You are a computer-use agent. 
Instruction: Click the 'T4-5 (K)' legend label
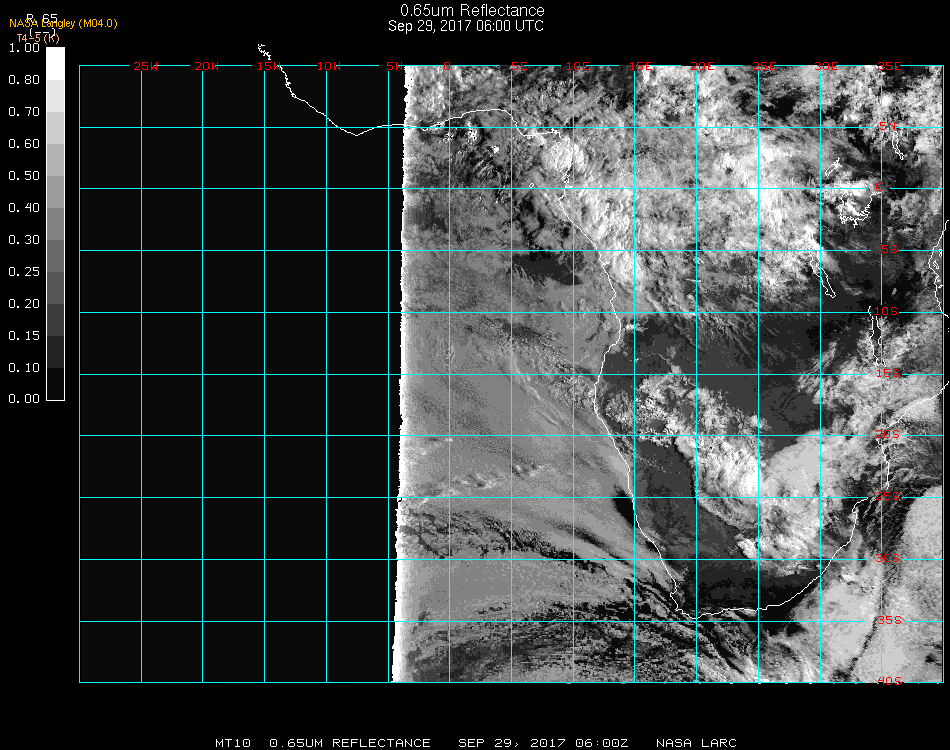click(x=38, y=38)
